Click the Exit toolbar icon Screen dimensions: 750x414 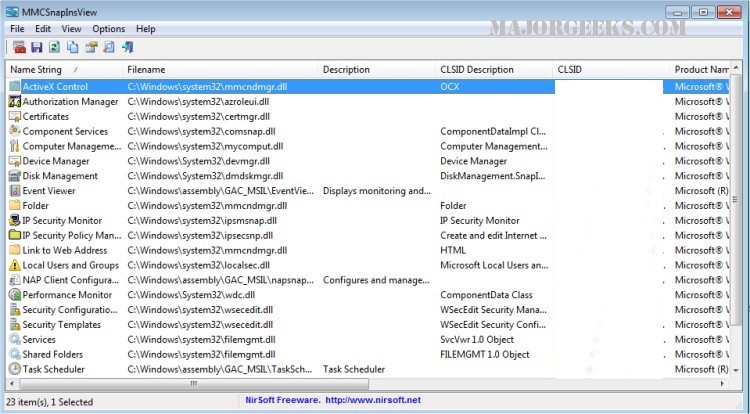coord(128,47)
